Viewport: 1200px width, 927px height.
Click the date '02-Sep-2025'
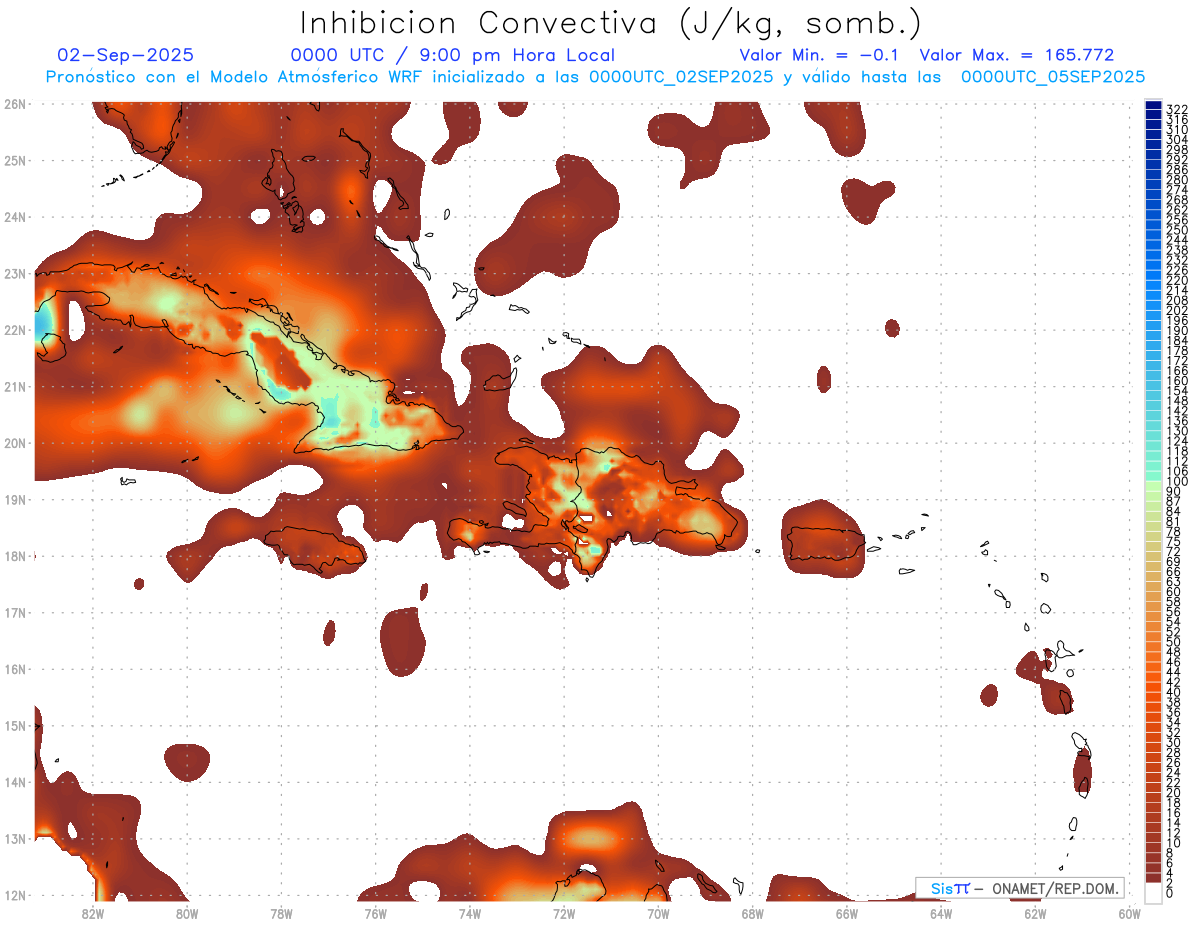pyautogui.click(x=126, y=55)
